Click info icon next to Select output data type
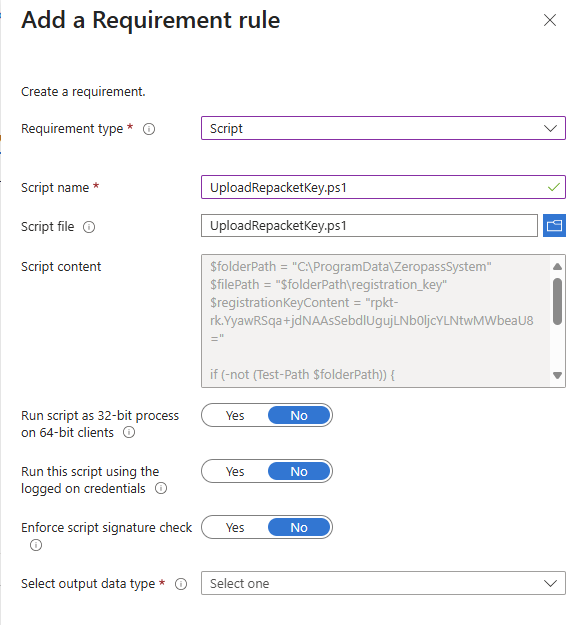The width and height of the screenshot is (584, 625). pyautogui.click(x=181, y=584)
